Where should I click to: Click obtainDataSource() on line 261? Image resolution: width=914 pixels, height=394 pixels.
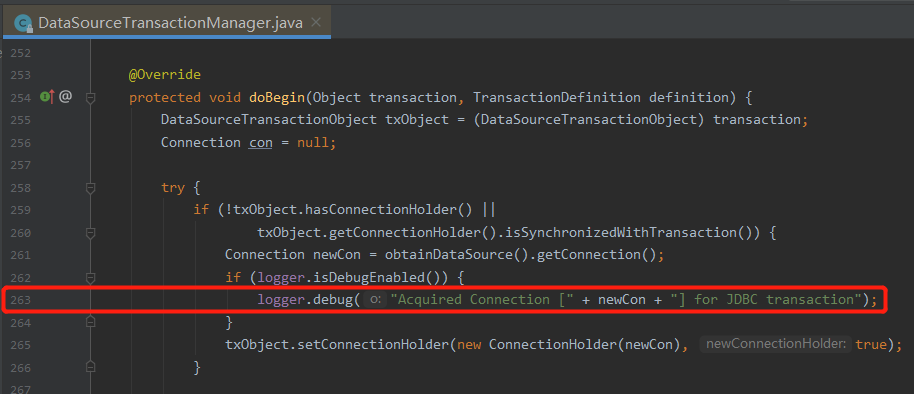tap(448, 255)
